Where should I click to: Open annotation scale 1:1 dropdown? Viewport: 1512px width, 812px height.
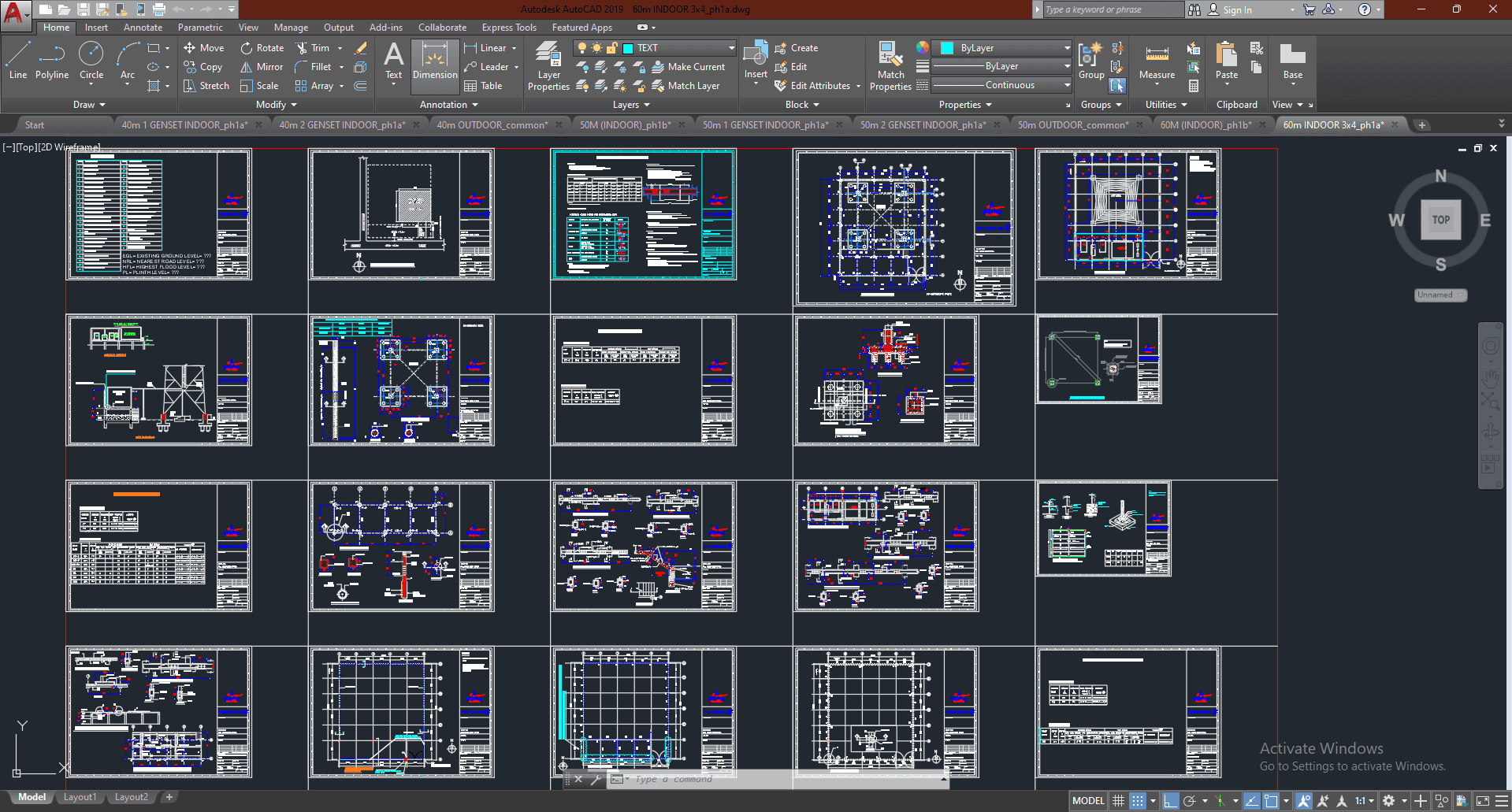point(1365,801)
